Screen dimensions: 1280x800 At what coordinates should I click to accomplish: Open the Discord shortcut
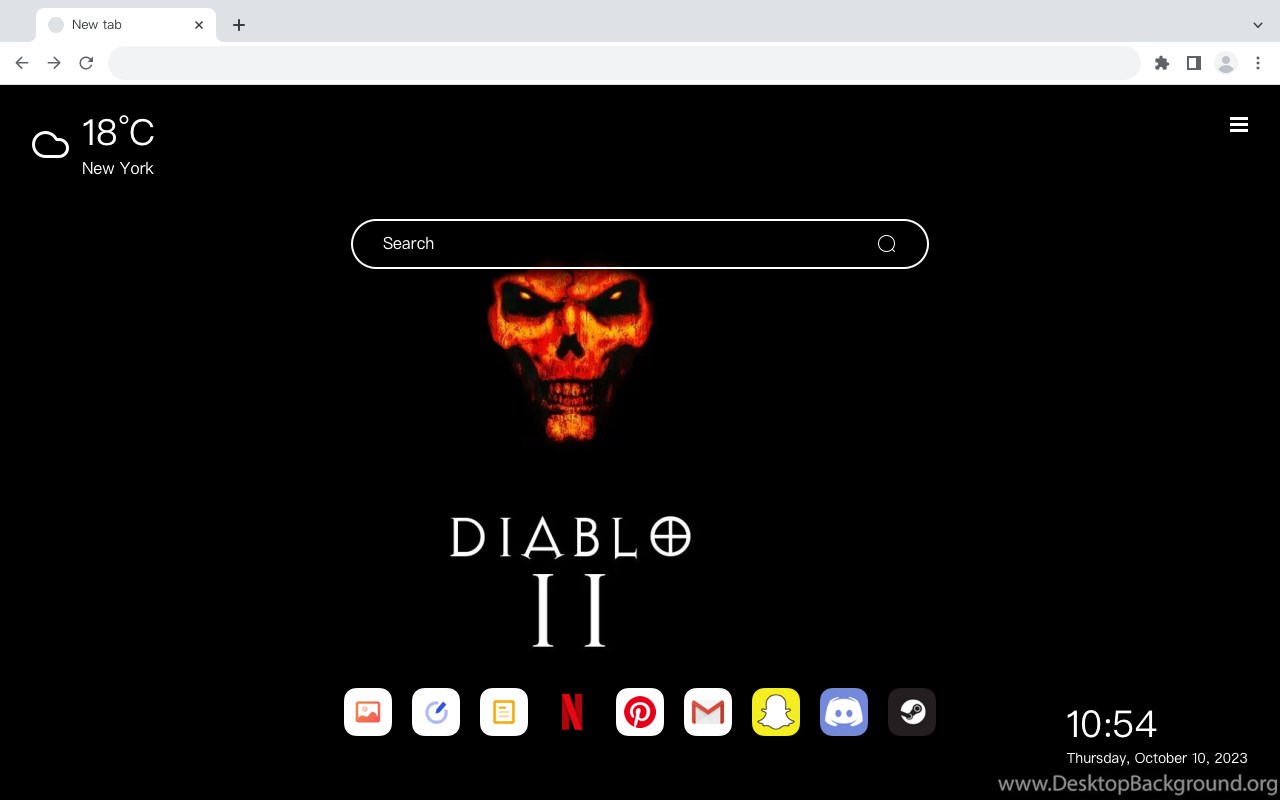coord(844,712)
